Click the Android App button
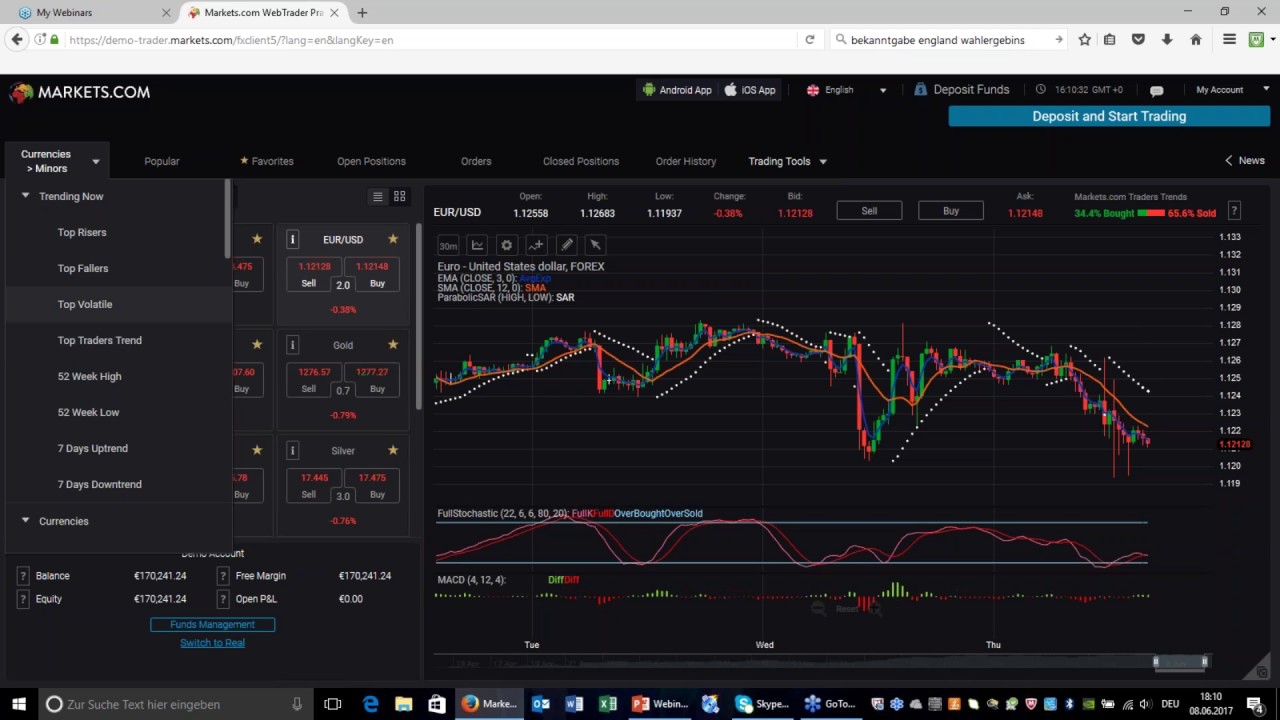 (677, 90)
